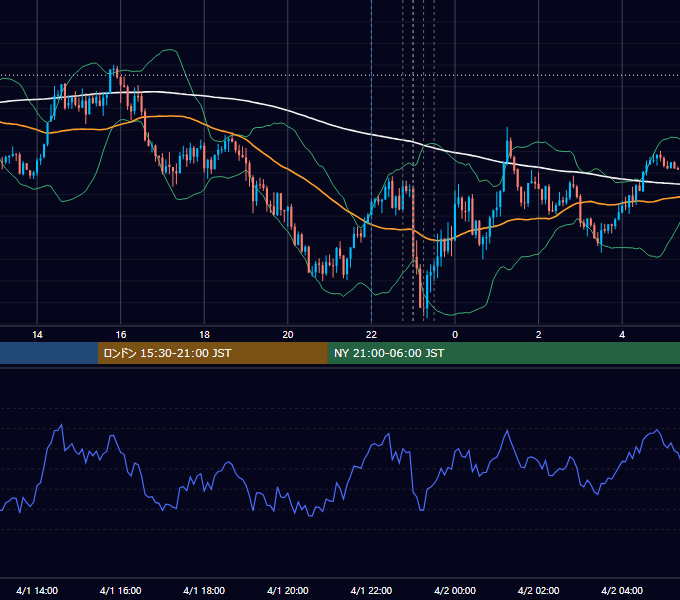Click the '4/1 16:00' date label
The height and width of the screenshot is (600, 680).
[x=121, y=590]
